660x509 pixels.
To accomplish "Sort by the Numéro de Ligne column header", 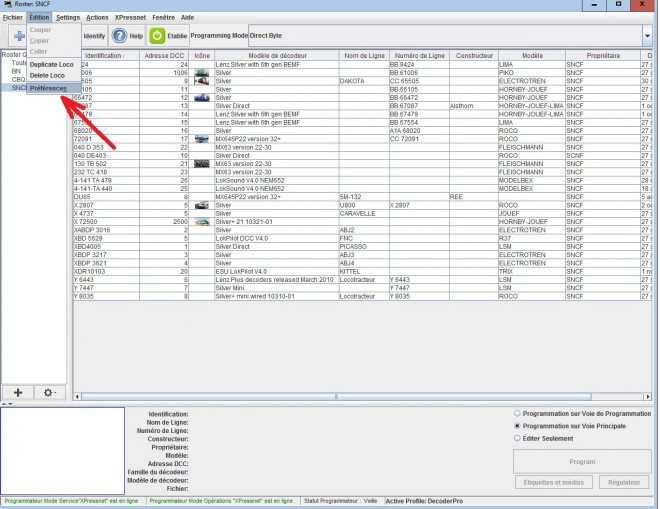I will (420, 56).
